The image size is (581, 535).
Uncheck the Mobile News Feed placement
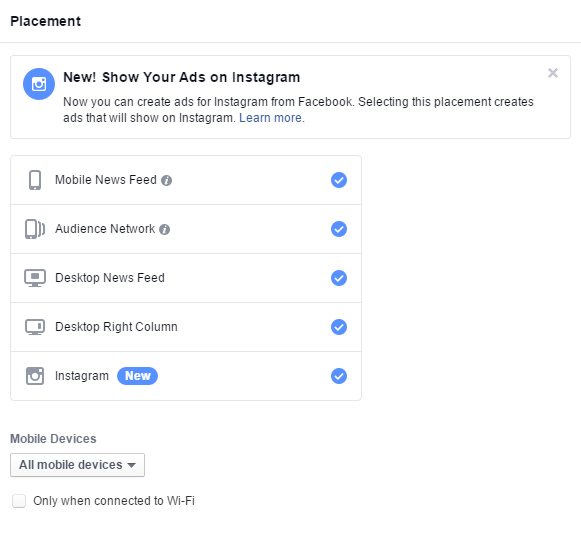coord(339,180)
